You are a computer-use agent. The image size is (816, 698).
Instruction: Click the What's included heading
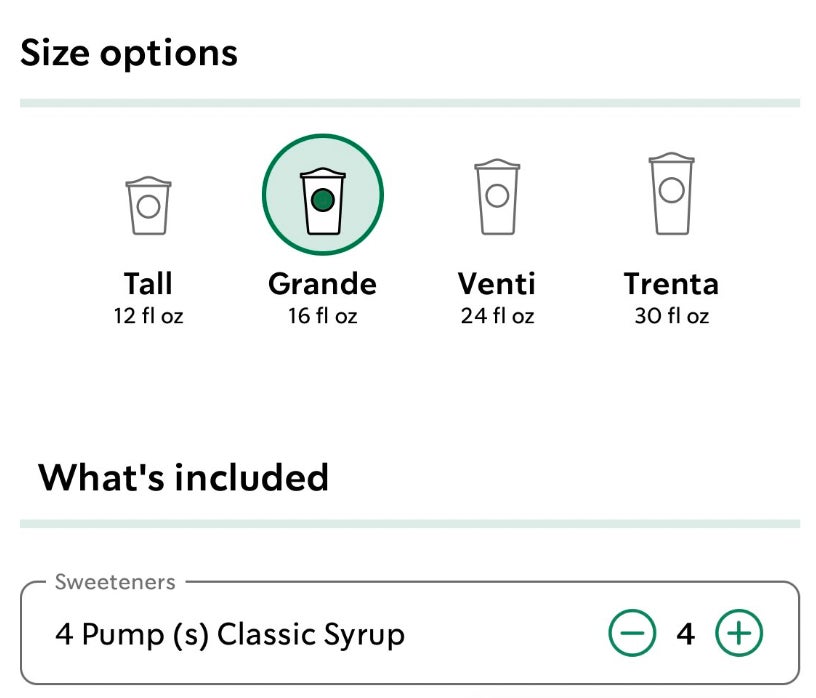coord(183,477)
